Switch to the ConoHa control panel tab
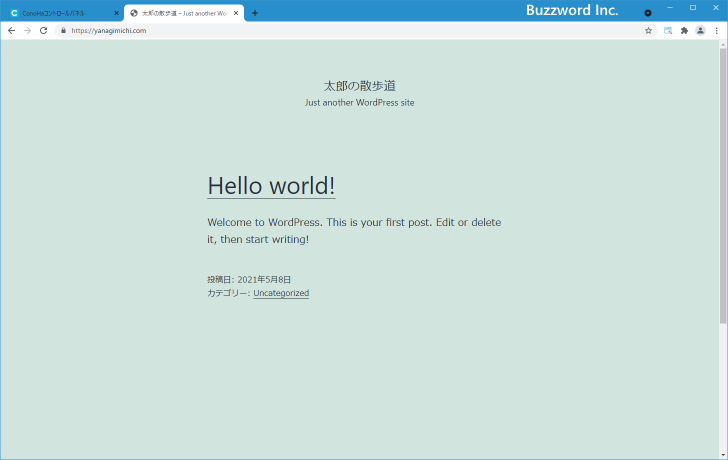This screenshot has height=460, width=728. pyautogui.click(x=62, y=13)
